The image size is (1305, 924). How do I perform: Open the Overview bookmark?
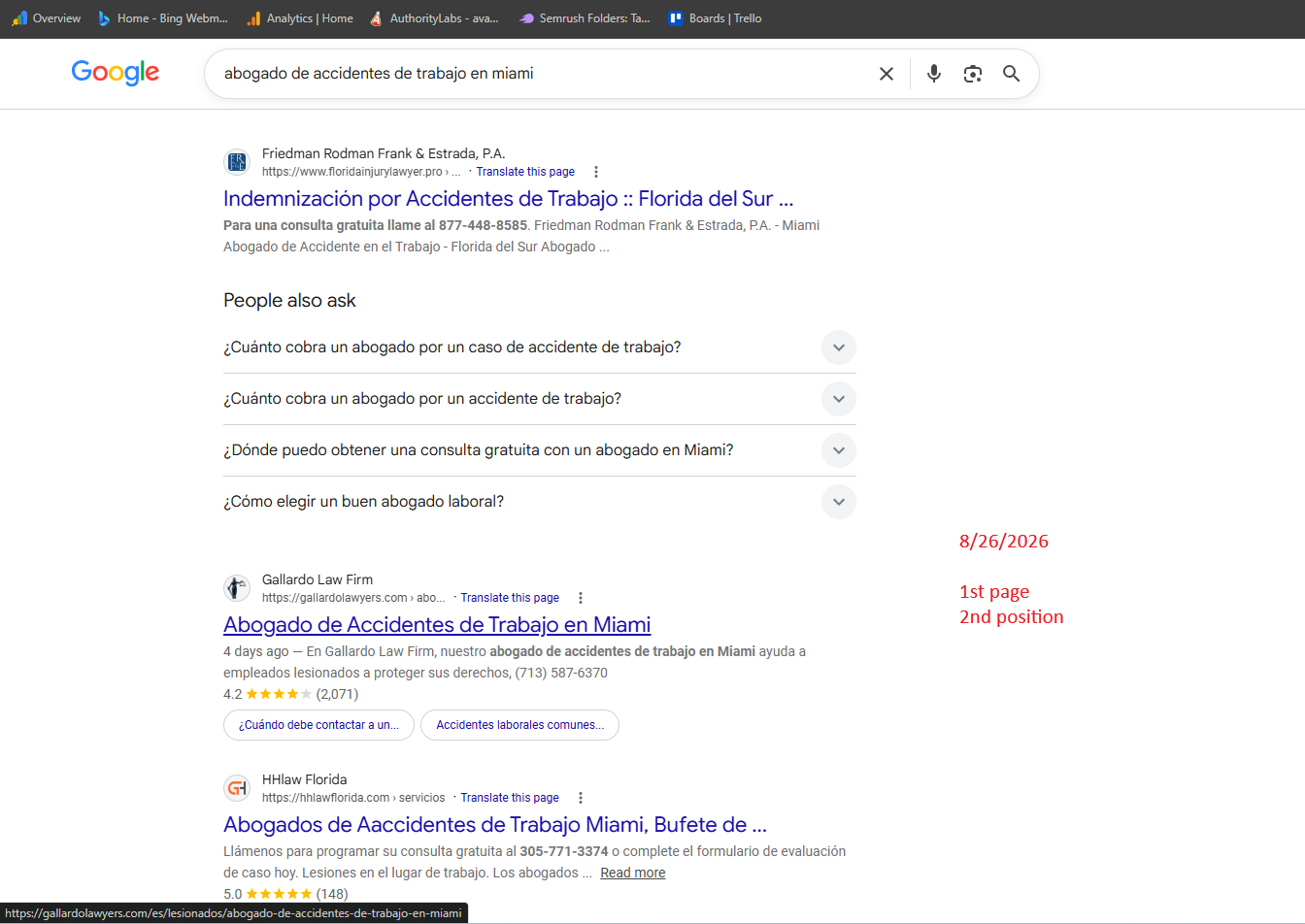pos(46,18)
